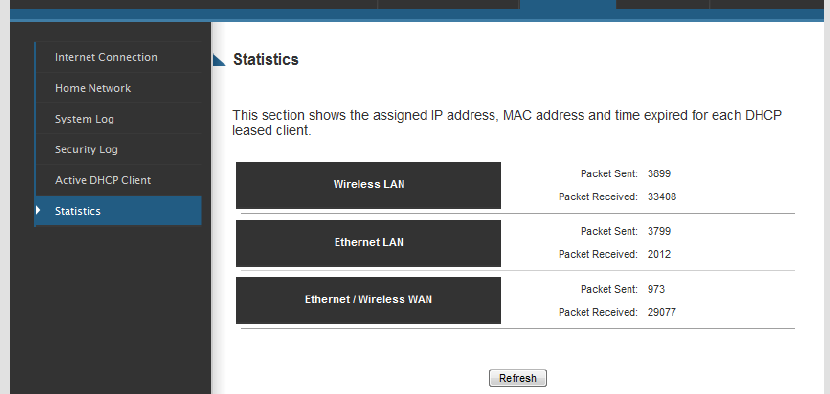Viewport: 830px width, 394px height.
Task: Select Security Log in the sidebar
Action: (x=118, y=149)
